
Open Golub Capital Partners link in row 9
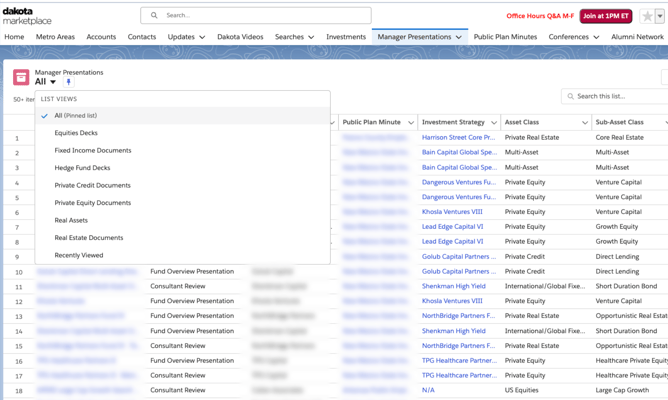(459, 256)
